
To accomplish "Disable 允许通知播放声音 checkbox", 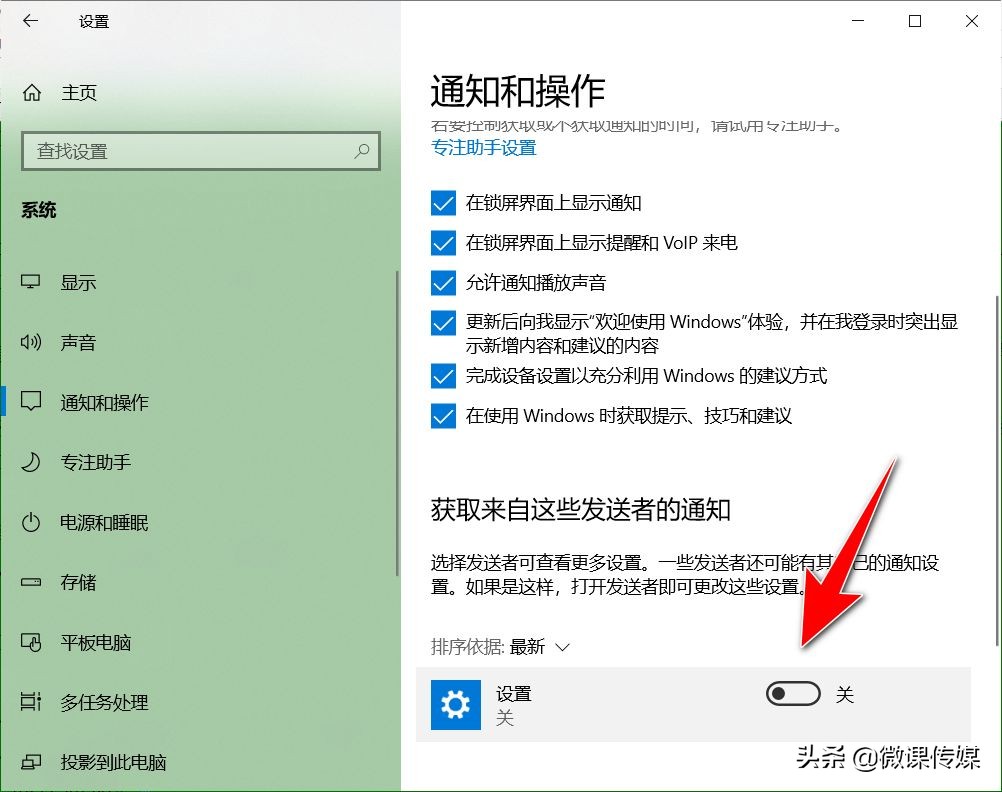I will [443, 283].
